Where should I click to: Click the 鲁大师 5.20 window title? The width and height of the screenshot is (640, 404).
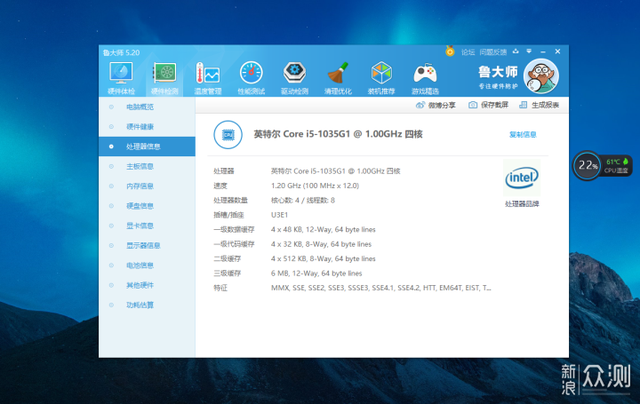point(121,53)
